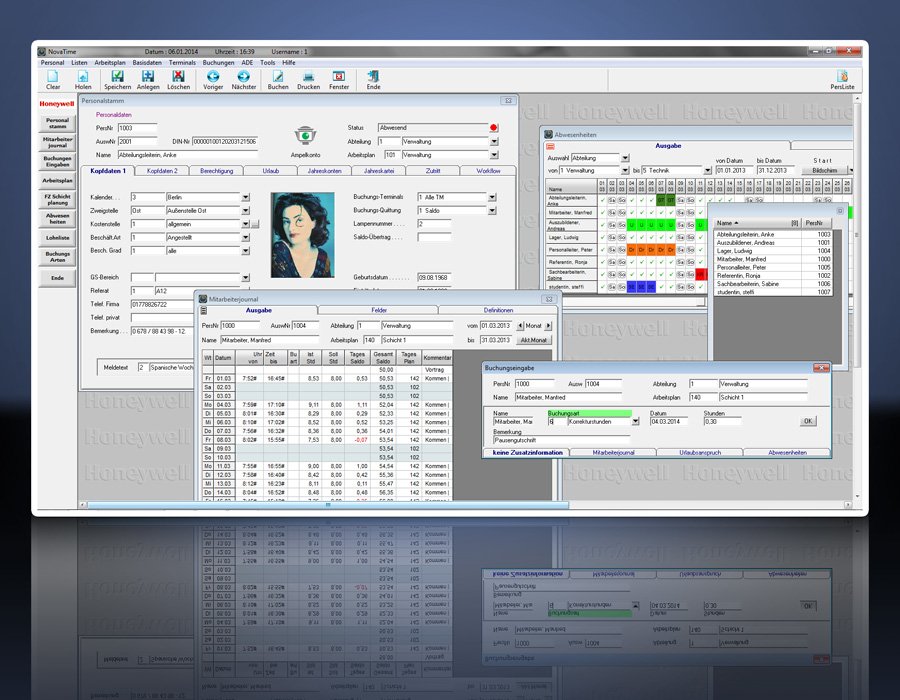Expand the Beschäft.Art Angestellt dropdown

click(246, 237)
